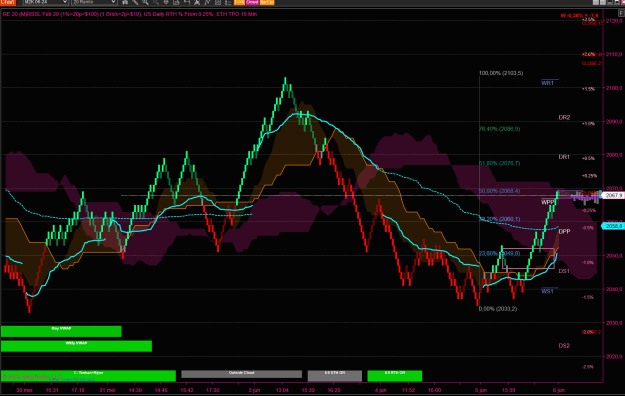Click the red W percent change readout
Image resolution: width=625 pixels, height=396 pixels.
[579, 16]
